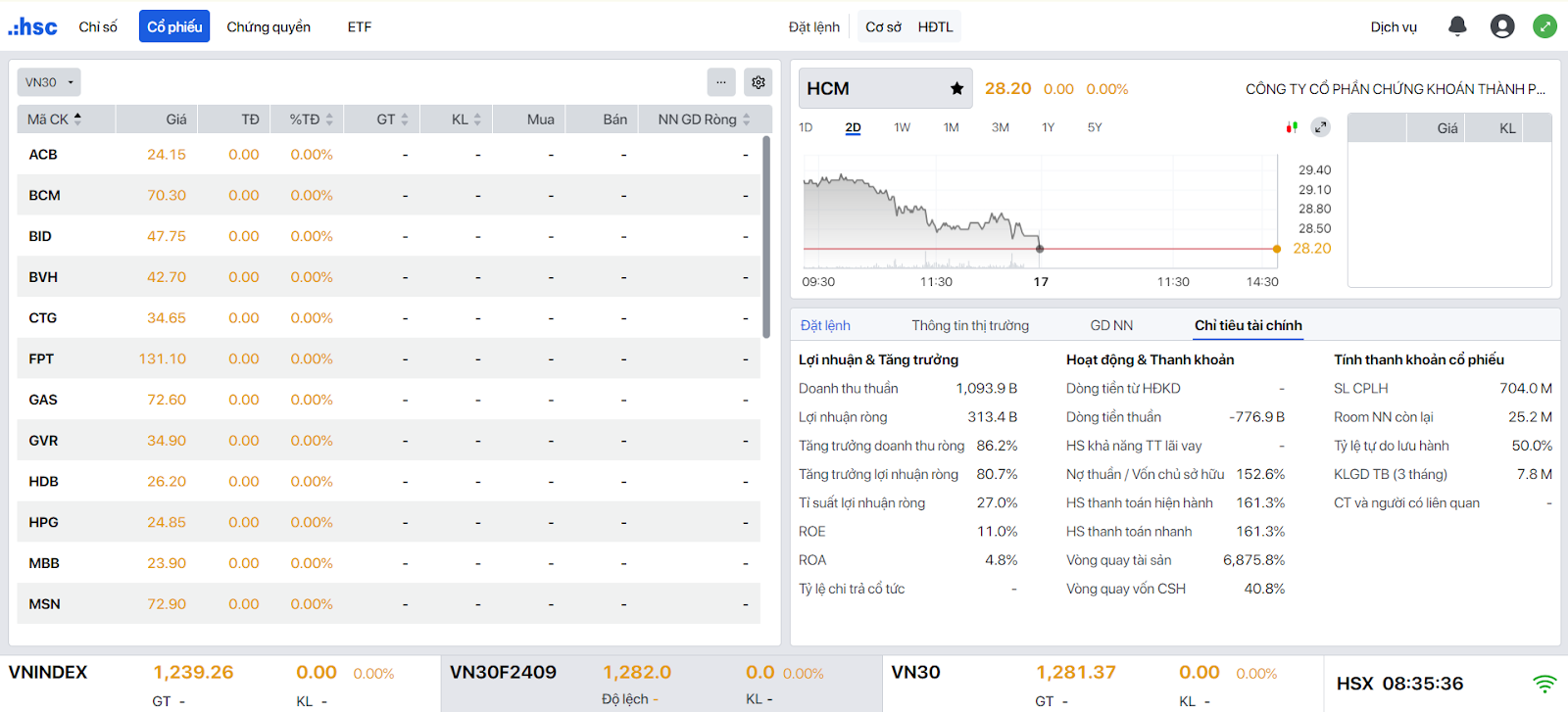Toggle HCM favorite star

pyautogui.click(x=956, y=88)
